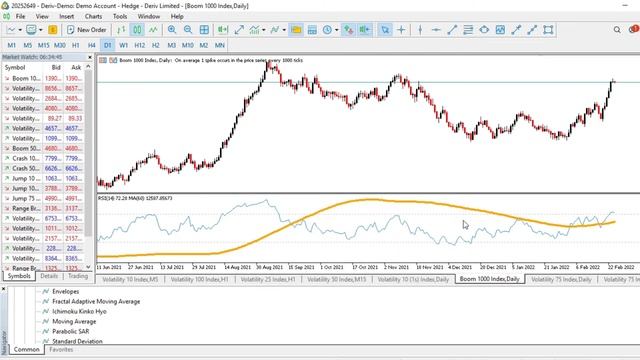Open the clock periods icon

(x=327, y=30)
